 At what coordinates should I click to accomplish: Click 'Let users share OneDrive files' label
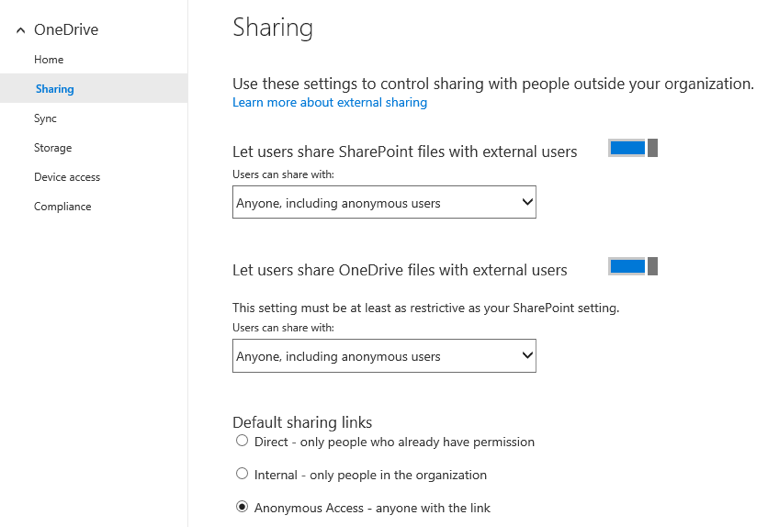pos(400,270)
